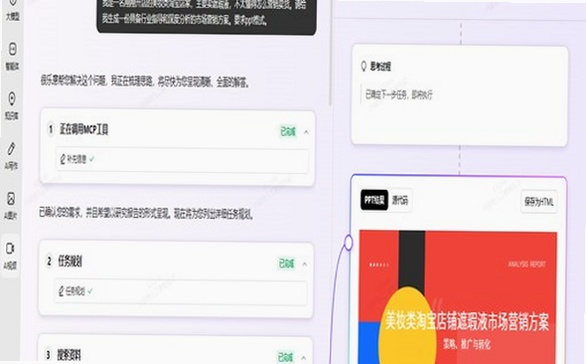The image size is (586, 364).
Task: Open the PPT slide preview thumbnail
Action: coord(458,297)
